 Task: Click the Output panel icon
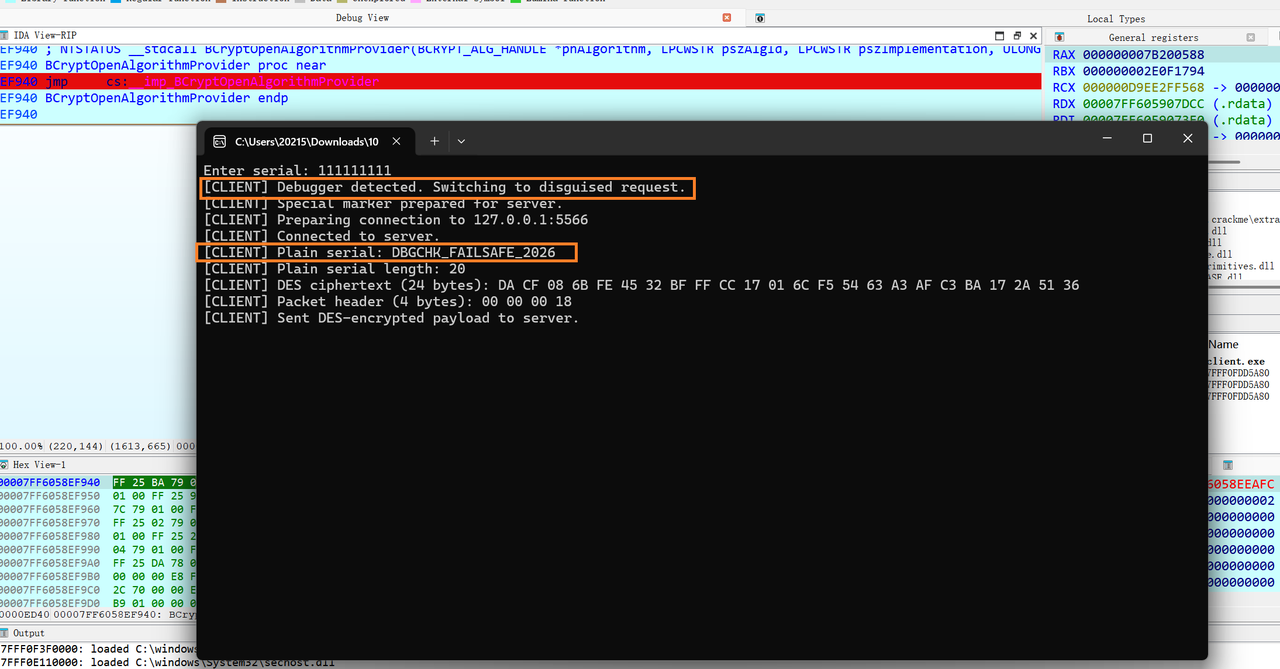click(x=6, y=633)
